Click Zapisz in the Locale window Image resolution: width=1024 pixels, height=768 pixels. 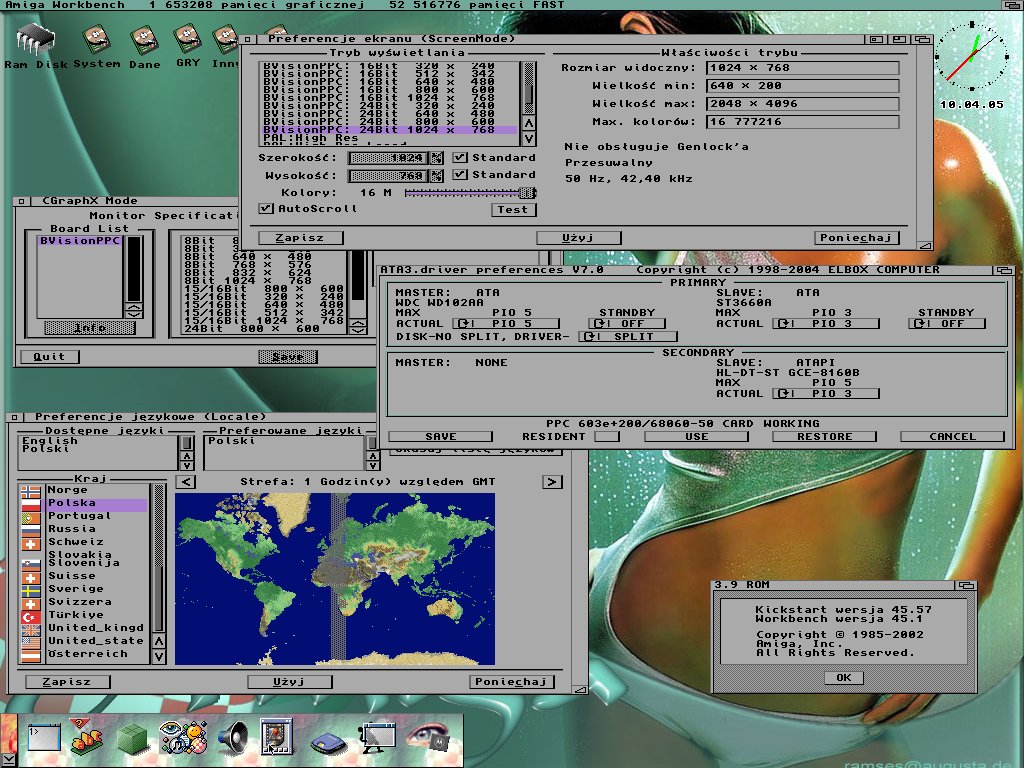point(67,682)
